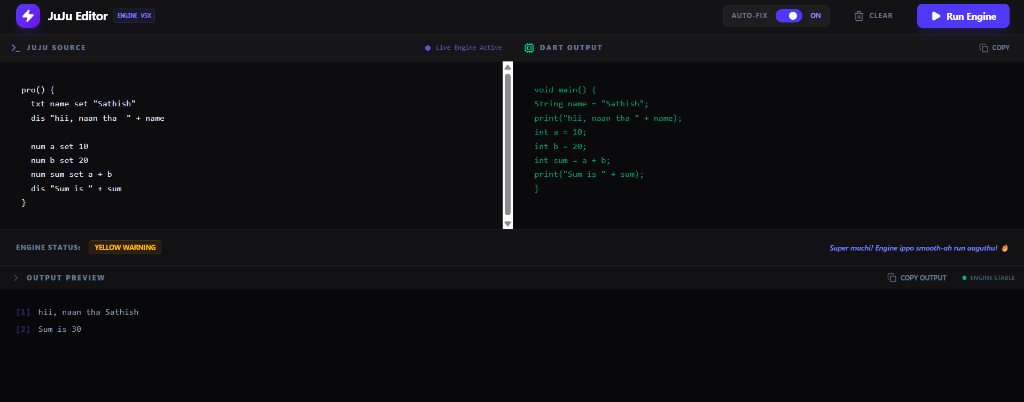Click the JUJU SOURCE panel heading
The image size is (1024, 402).
(x=56, y=48)
